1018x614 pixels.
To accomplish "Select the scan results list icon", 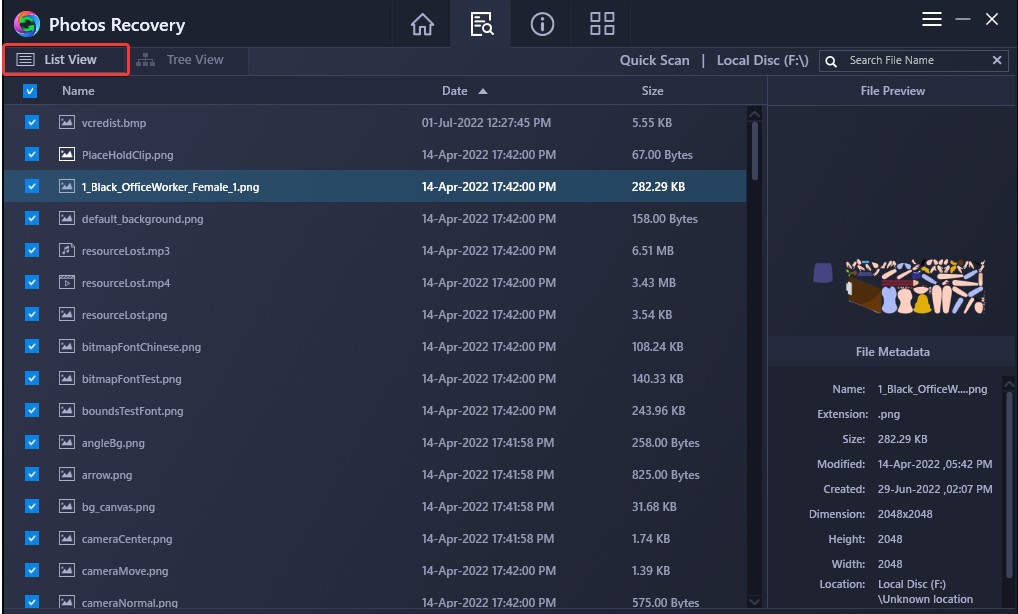I will 481,24.
